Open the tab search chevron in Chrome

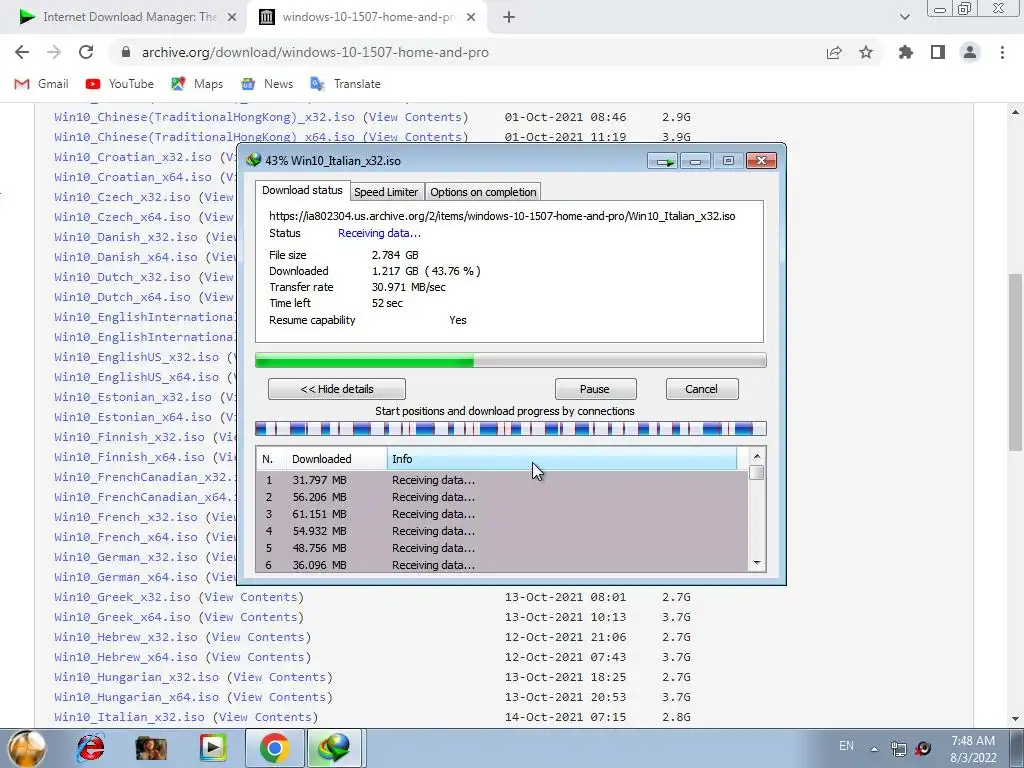click(904, 17)
